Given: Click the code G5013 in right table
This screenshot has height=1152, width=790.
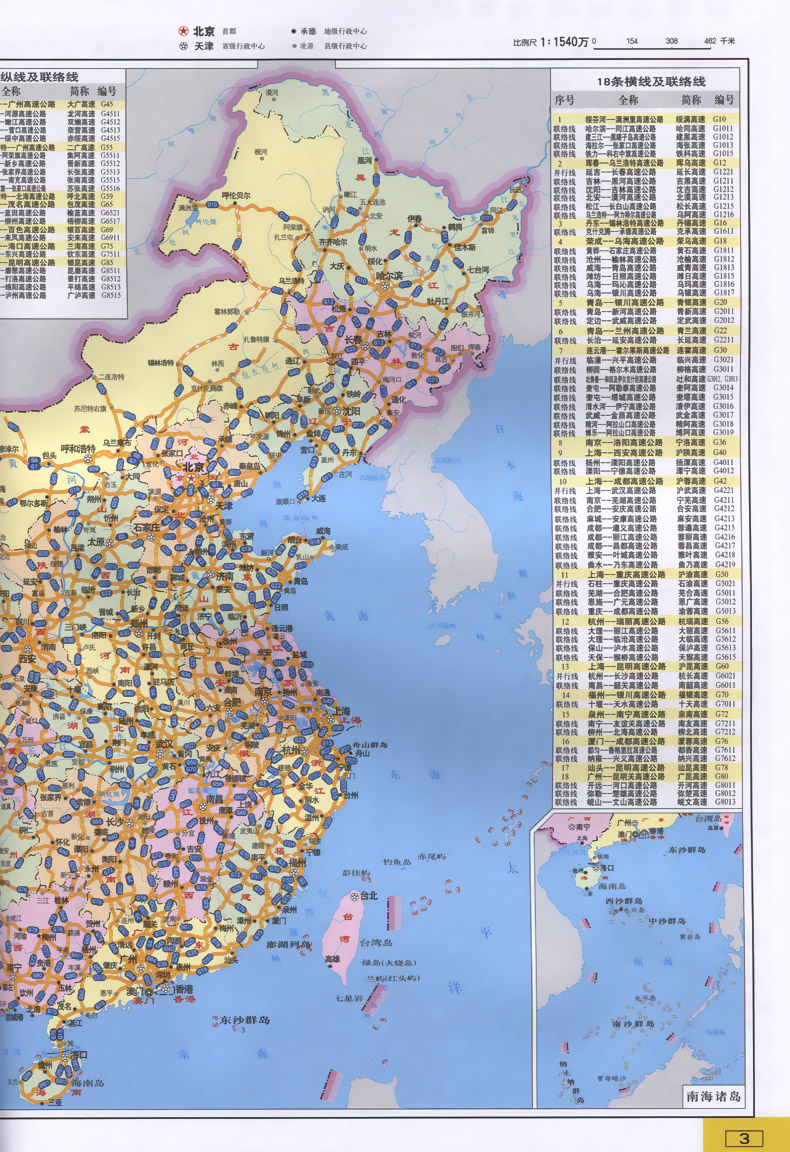Looking at the screenshot, I should coord(725,611).
